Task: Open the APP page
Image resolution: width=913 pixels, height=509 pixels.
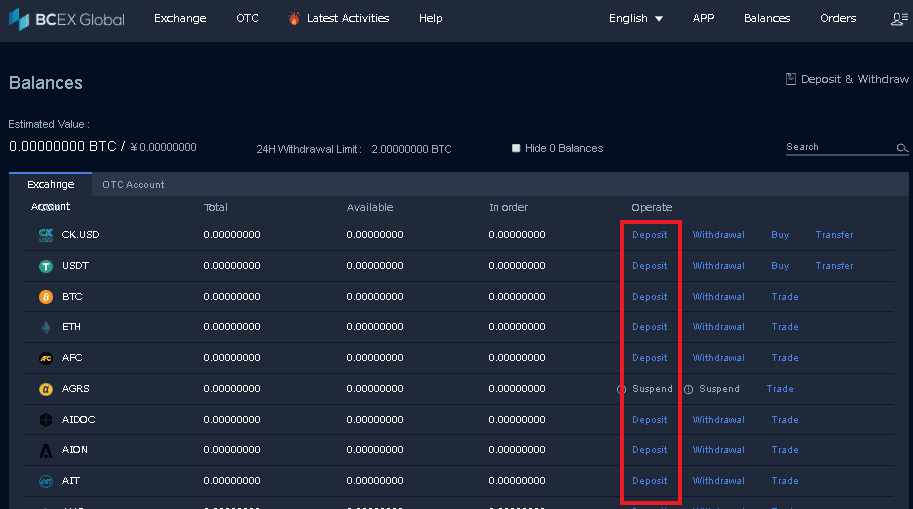Action: point(703,19)
